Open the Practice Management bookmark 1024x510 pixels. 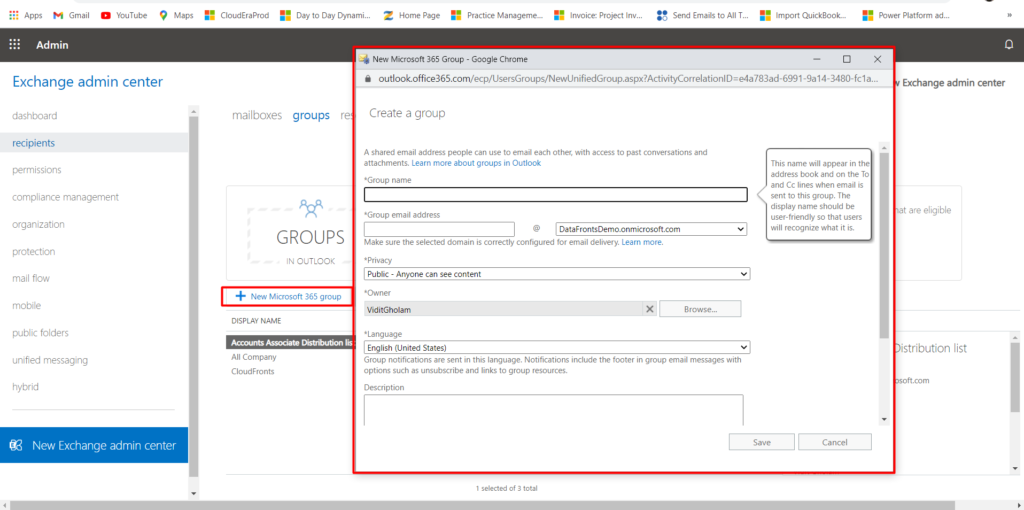497,15
